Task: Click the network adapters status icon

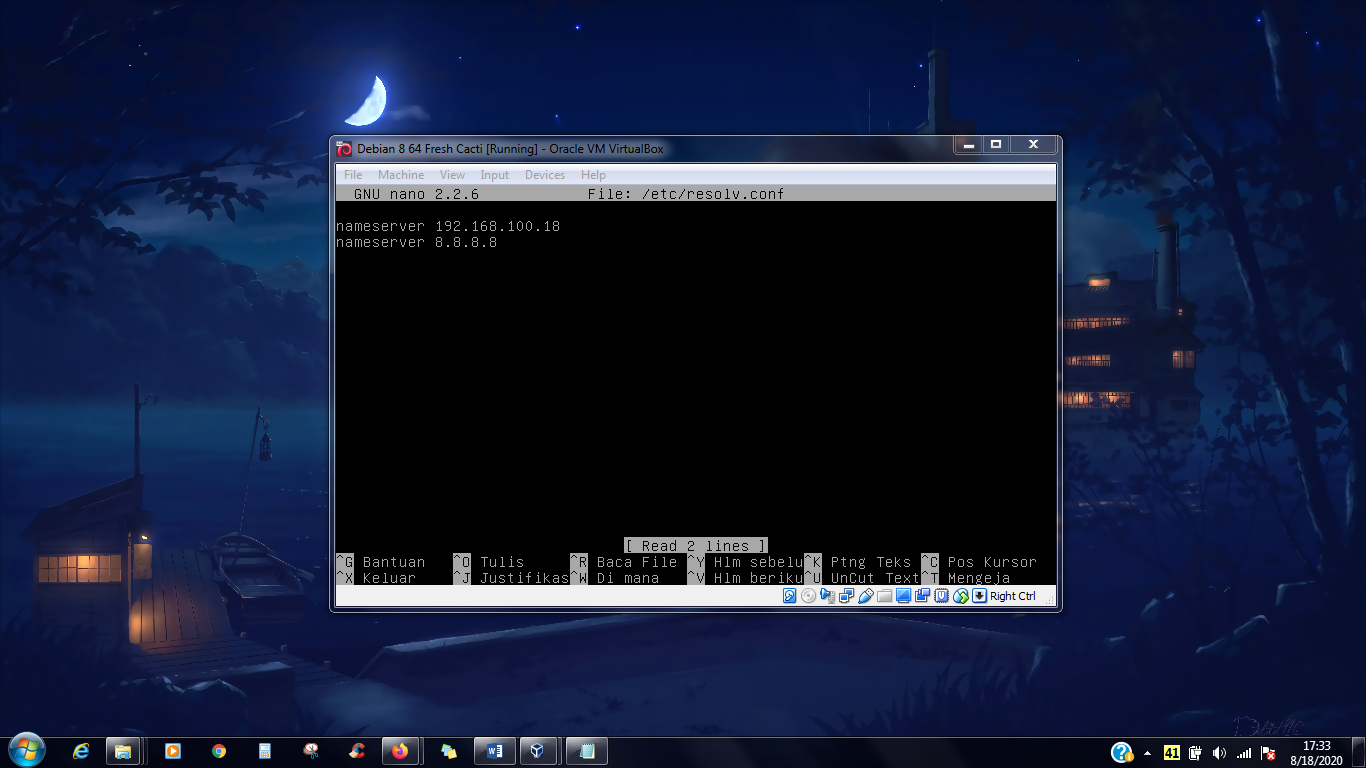Action: click(847, 596)
